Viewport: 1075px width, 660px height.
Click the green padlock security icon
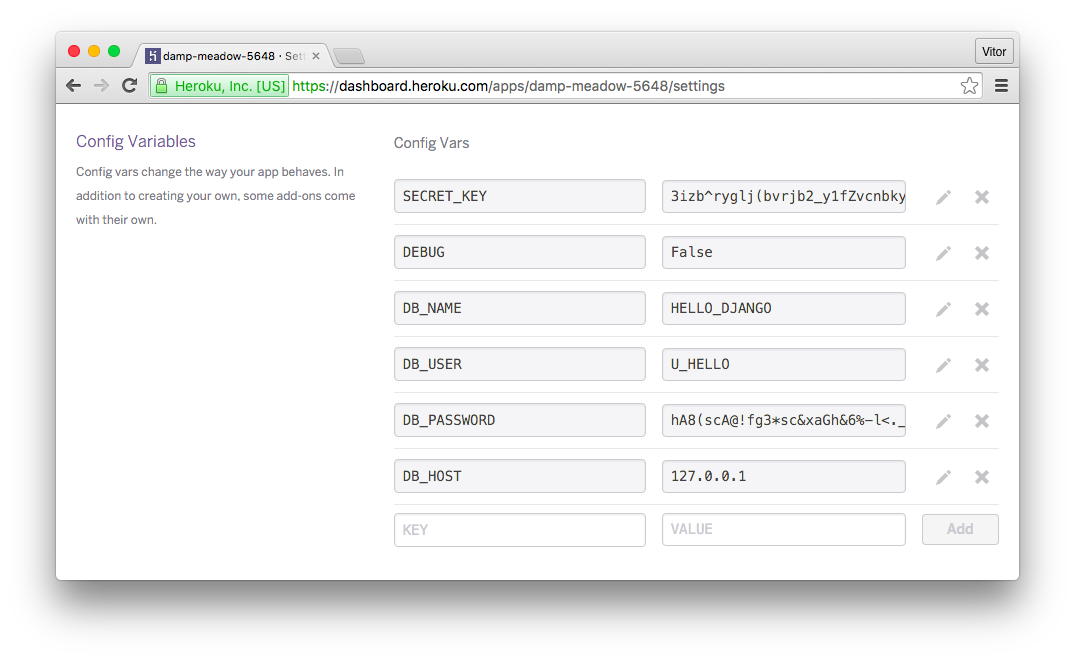click(161, 86)
